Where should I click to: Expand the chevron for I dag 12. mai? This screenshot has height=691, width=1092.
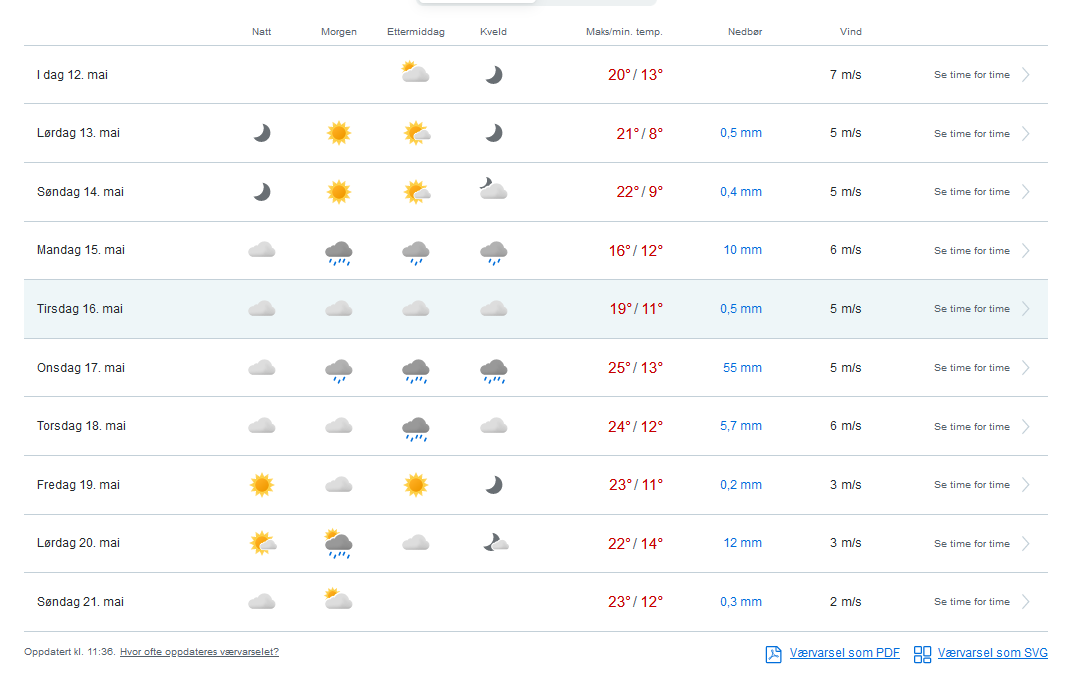[1026, 75]
